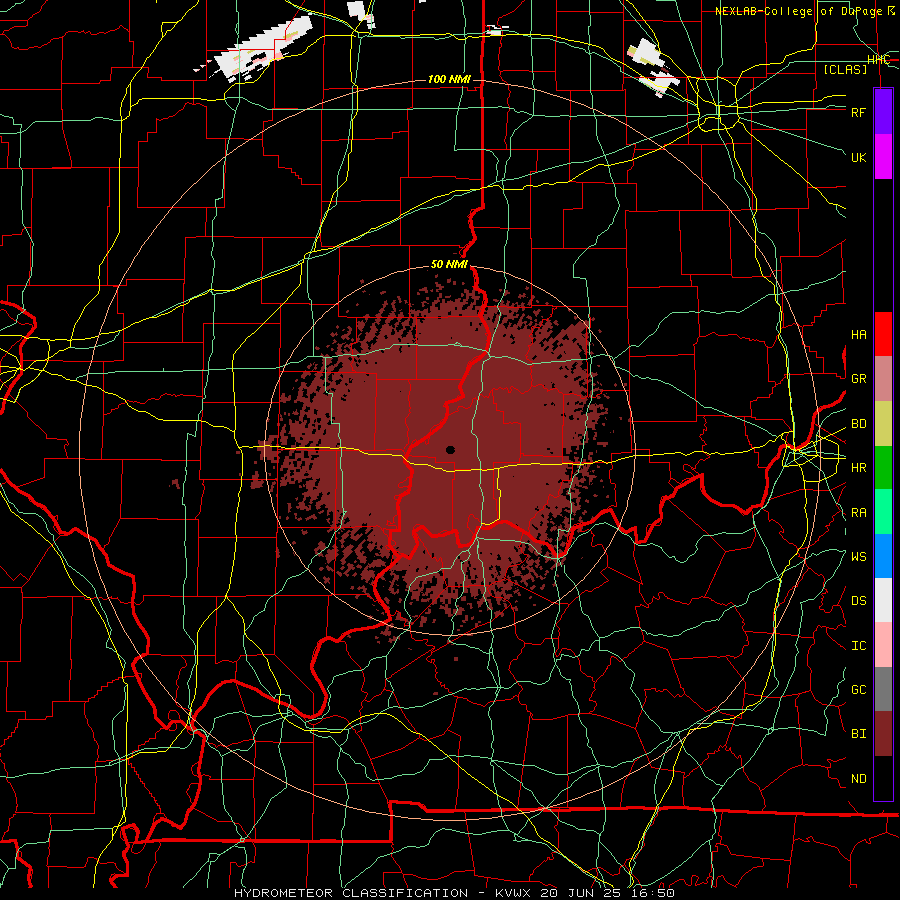Click the 100 NMI range ring label
This screenshot has height=900, width=900.
point(449,79)
